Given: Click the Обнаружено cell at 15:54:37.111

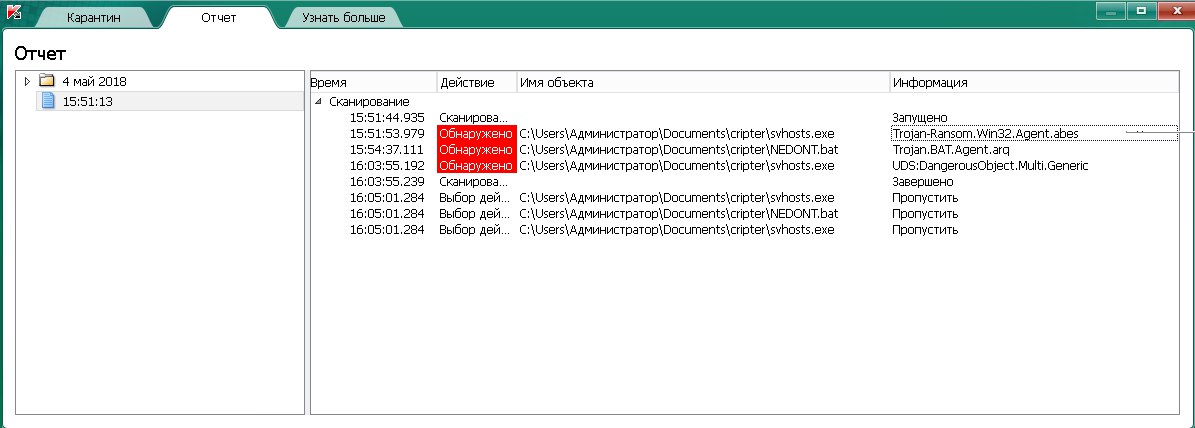Looking at the screenshot, I should (x=477, y=149).
